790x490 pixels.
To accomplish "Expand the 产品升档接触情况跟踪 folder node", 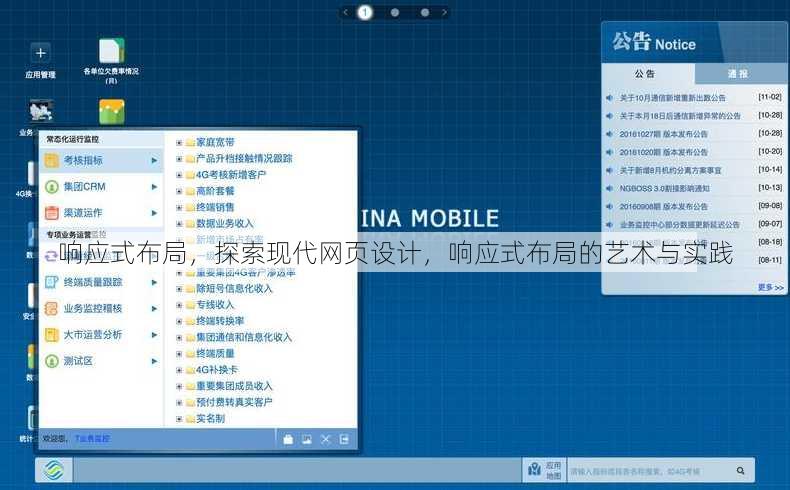I will tap(179, 159).
